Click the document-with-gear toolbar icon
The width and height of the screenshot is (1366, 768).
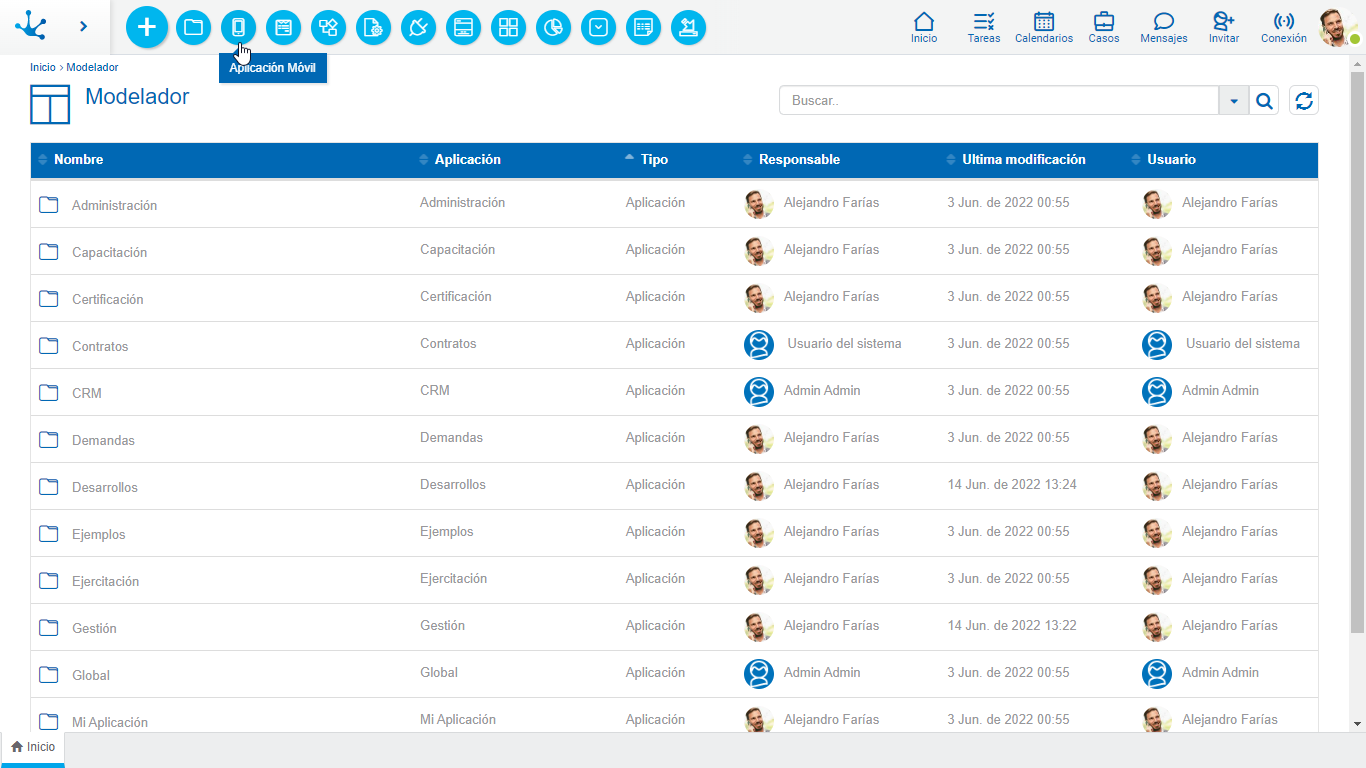click(374, 28)
